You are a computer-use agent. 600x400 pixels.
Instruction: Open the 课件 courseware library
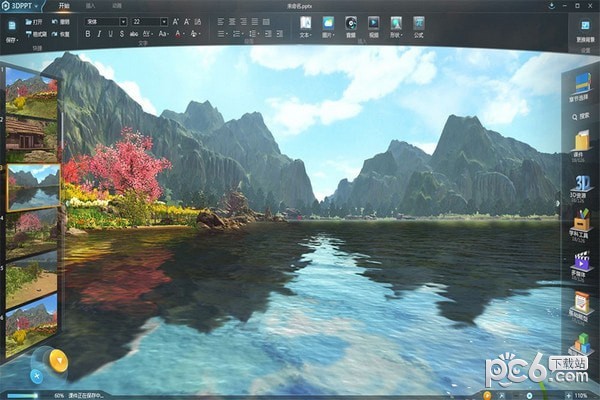click(x=582, y=145)
